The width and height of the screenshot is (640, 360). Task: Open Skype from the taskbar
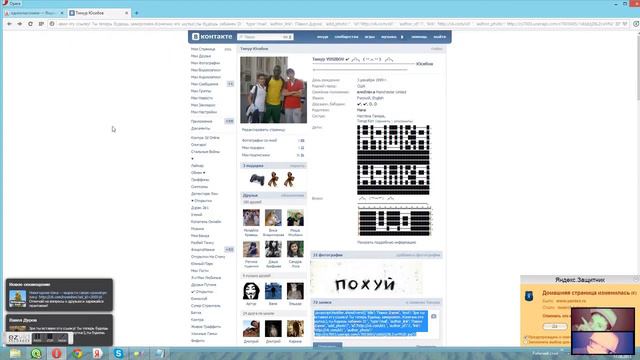tap(118, 353)
